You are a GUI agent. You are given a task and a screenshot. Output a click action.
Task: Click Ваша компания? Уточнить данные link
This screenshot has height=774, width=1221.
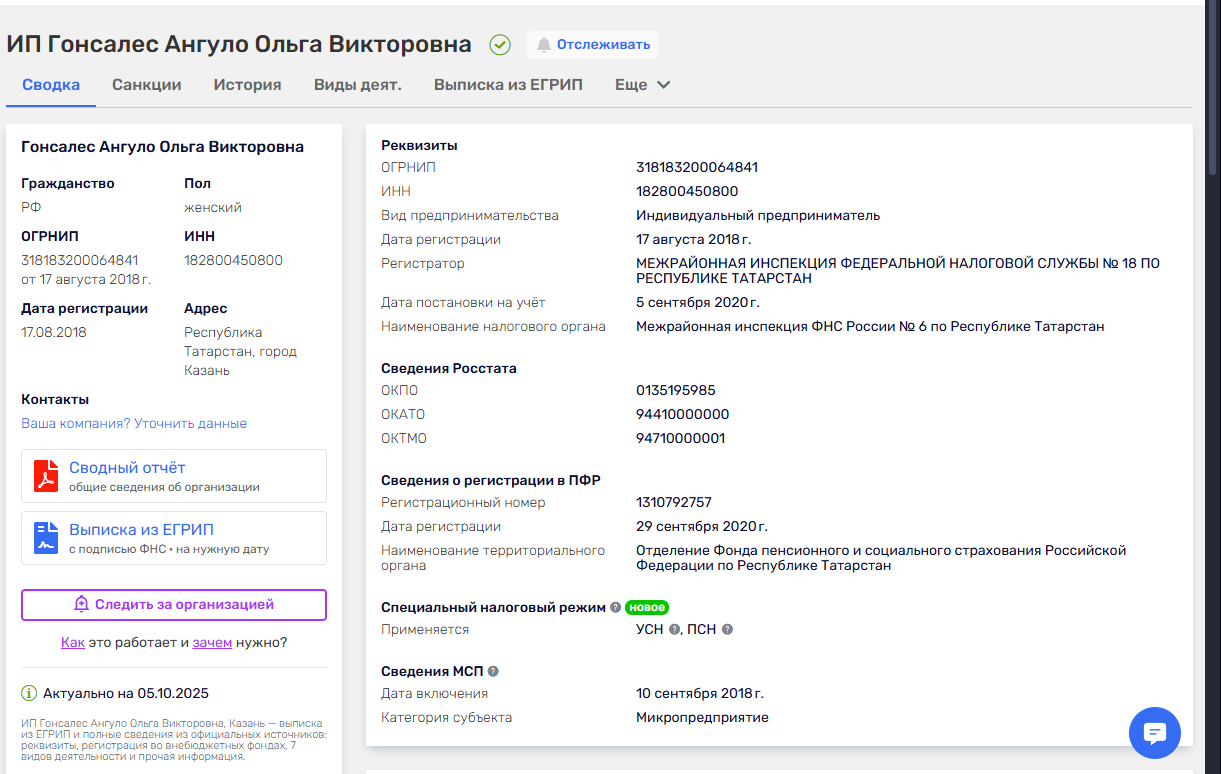tap(134, 424)
